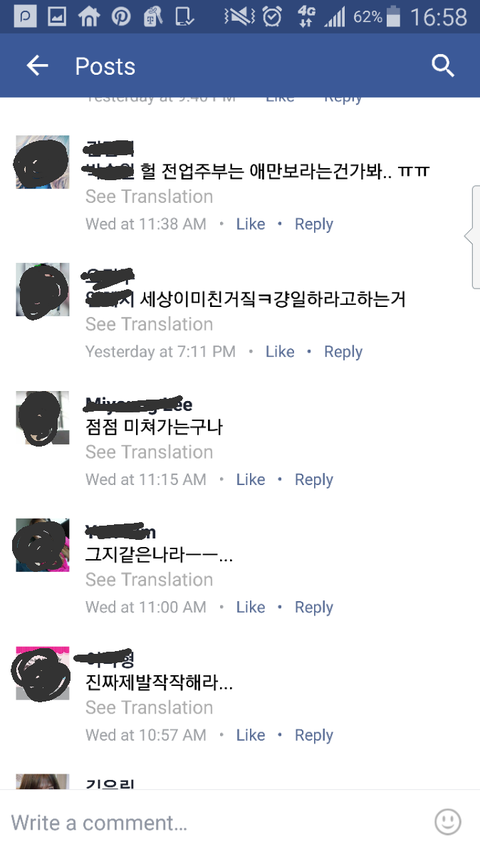
Task: See Translation for the 진짜제발작작해라 comment
Action: pos(149,707)
